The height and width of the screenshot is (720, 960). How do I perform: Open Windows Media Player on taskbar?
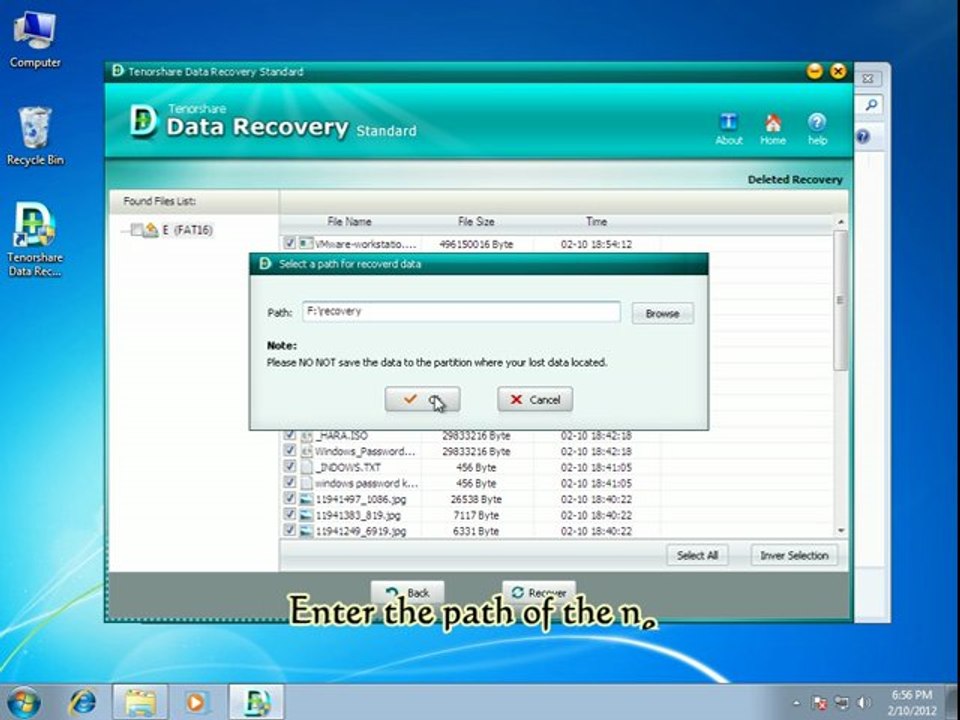click(x=196, y=702)
